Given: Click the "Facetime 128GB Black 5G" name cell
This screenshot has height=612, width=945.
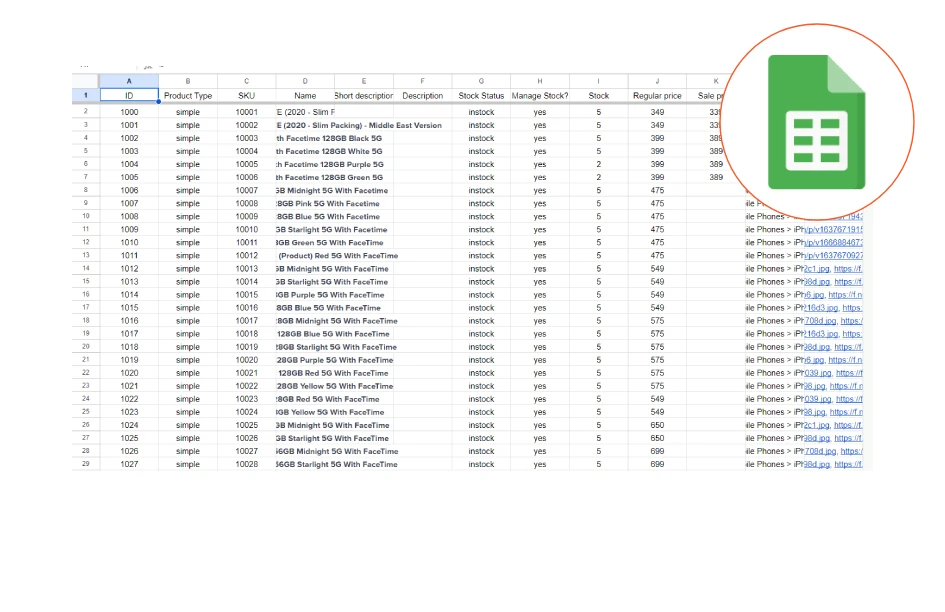Looking at the screenshot, I should point(329,138).
